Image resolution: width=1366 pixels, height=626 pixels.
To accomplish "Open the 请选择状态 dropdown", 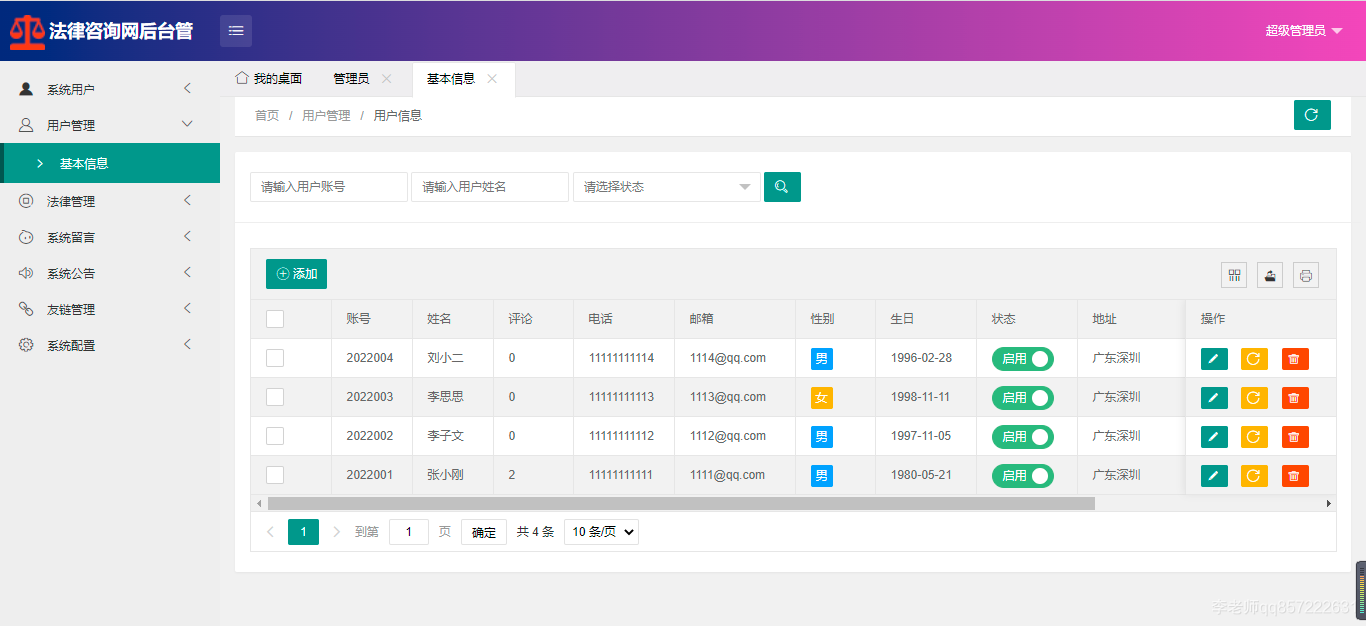I will coord(667,187).
